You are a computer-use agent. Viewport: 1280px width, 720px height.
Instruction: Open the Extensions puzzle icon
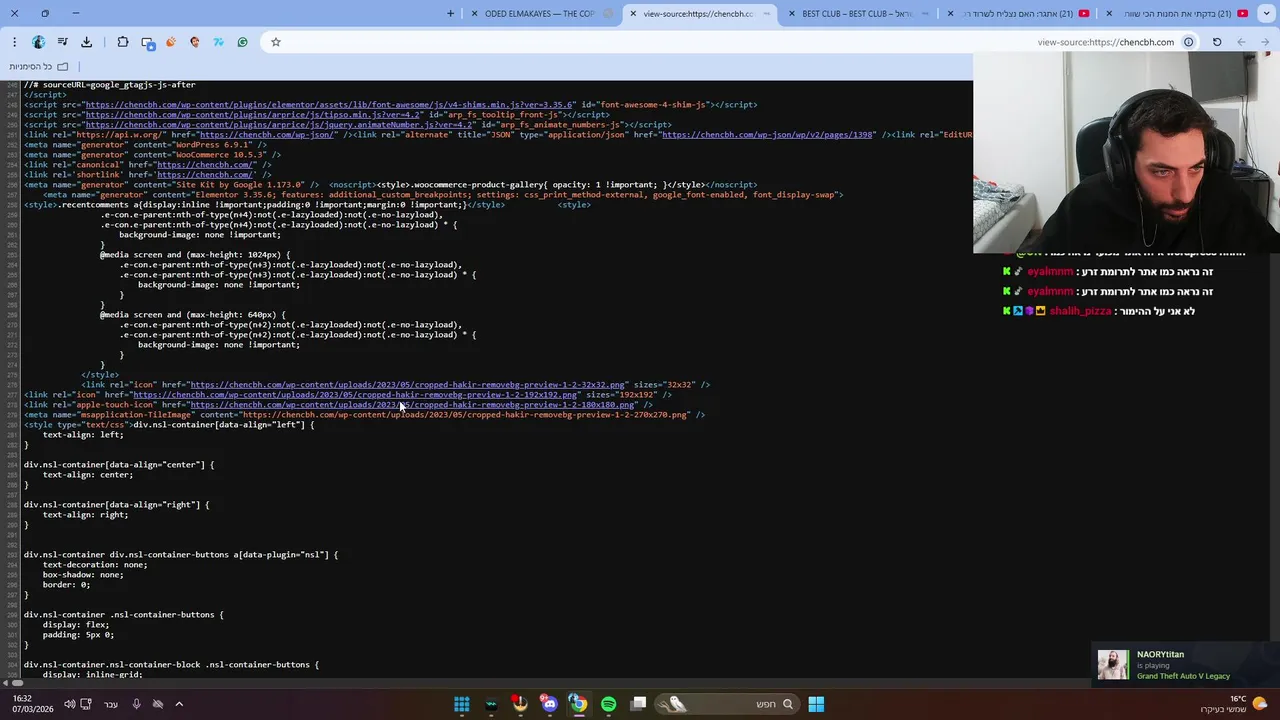click(122, 42)
